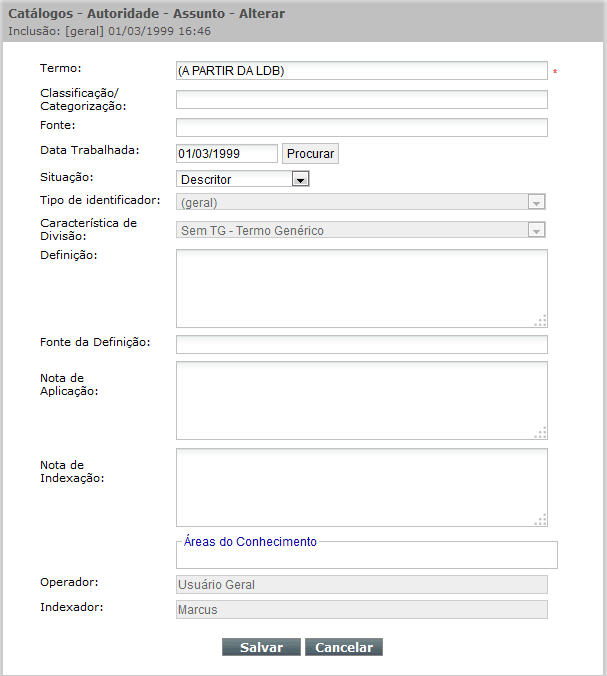This screenshot has height=676, width=607.
Task: Click the Operador field showing Usuário Geral
Action: pyautogui.click(x=362, y=585)
